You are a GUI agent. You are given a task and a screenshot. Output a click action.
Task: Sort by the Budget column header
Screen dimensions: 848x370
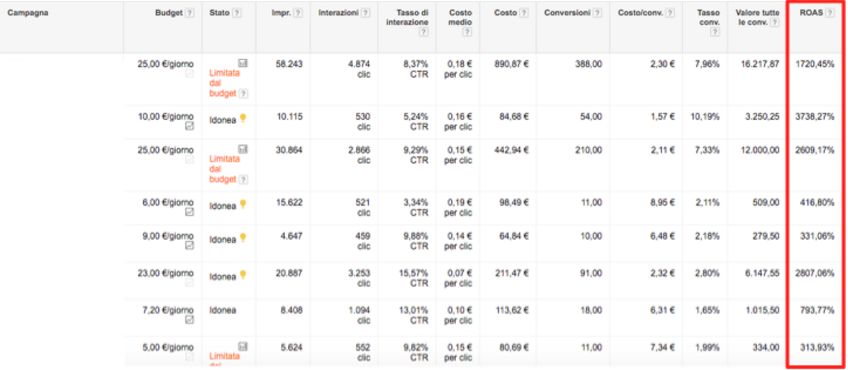point(169,12)
